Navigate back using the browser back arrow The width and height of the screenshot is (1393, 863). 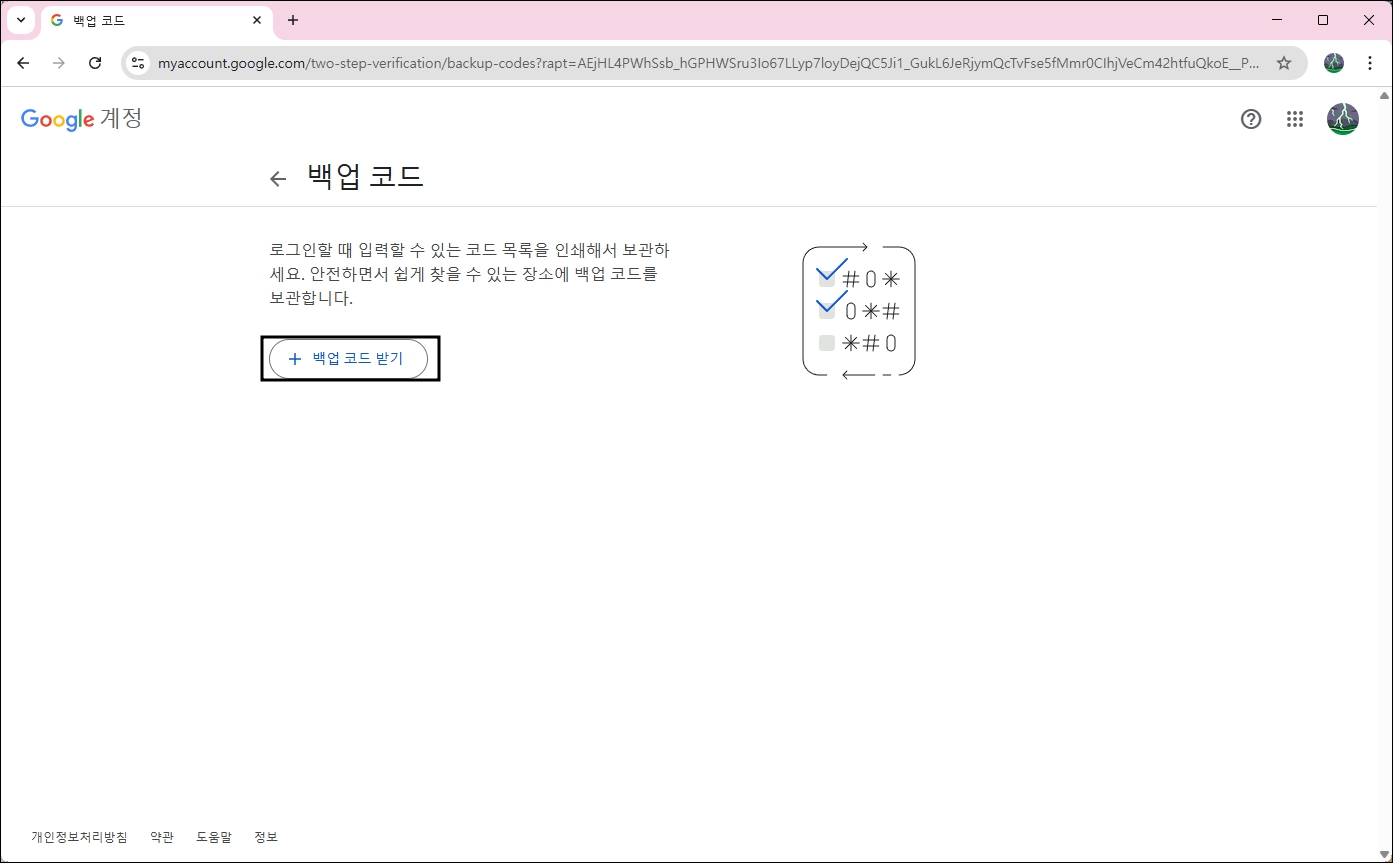23,62
